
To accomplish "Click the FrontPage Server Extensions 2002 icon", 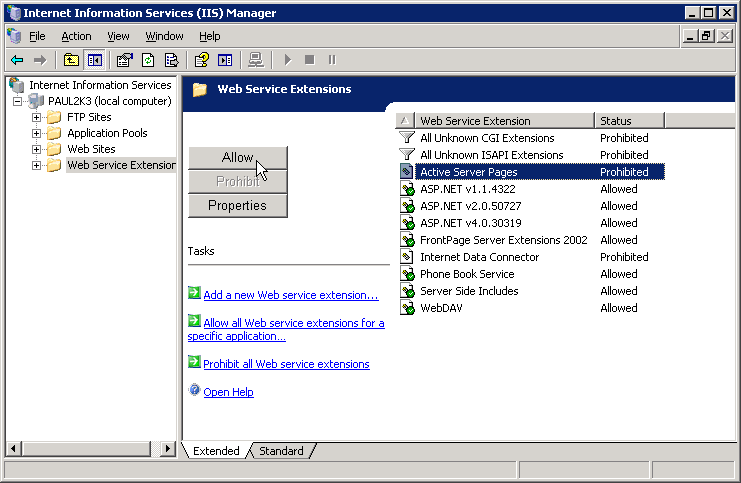I will pos(407,240).
